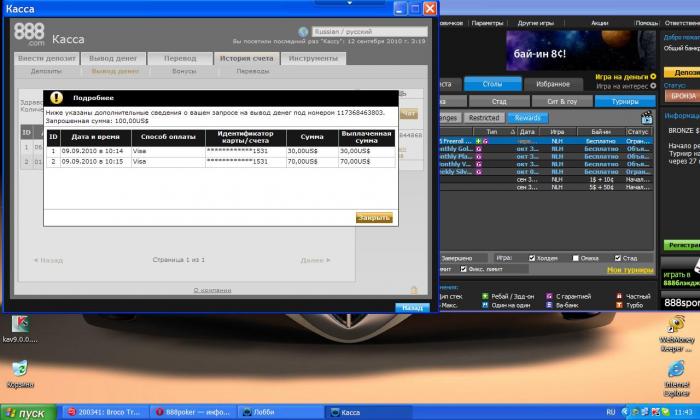This screenshot has width=700, height=420.
Task: Open the Мои турниры link
Action: tap(630, 270)
